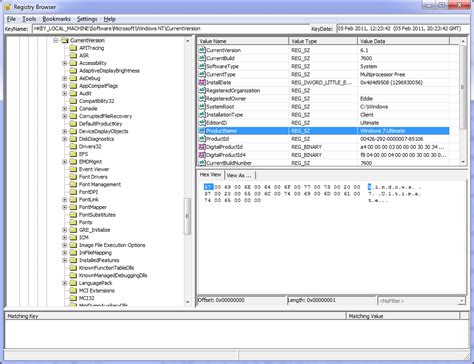474x364 pixels.
Task: Open the Settings menu
Action: 87,19
